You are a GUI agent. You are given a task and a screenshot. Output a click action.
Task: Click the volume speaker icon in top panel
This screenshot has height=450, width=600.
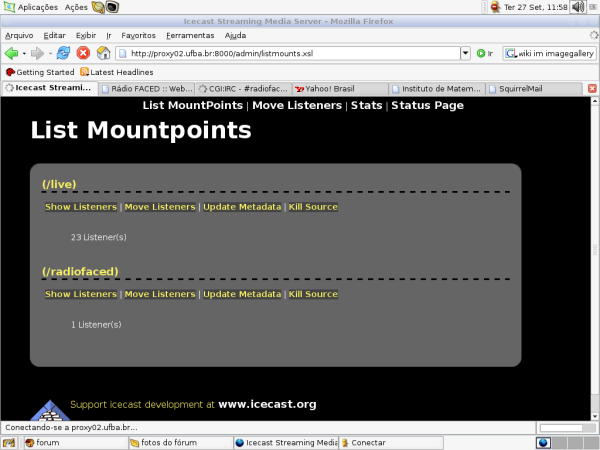[x=577, y=7]
